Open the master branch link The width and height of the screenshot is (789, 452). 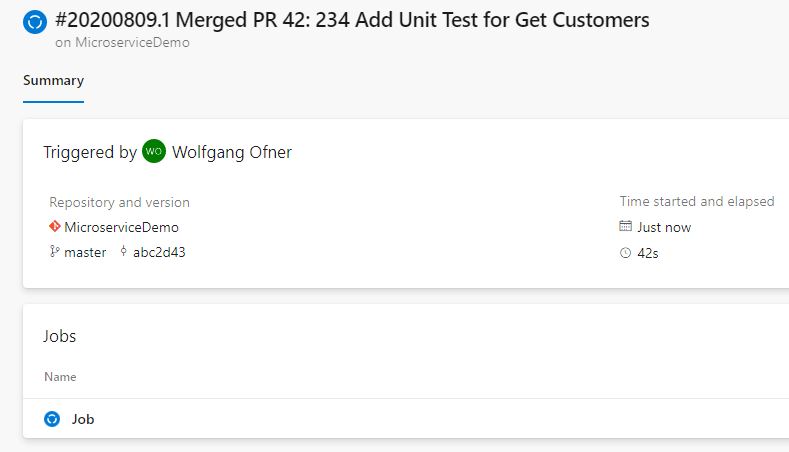(x=85, y=252)
